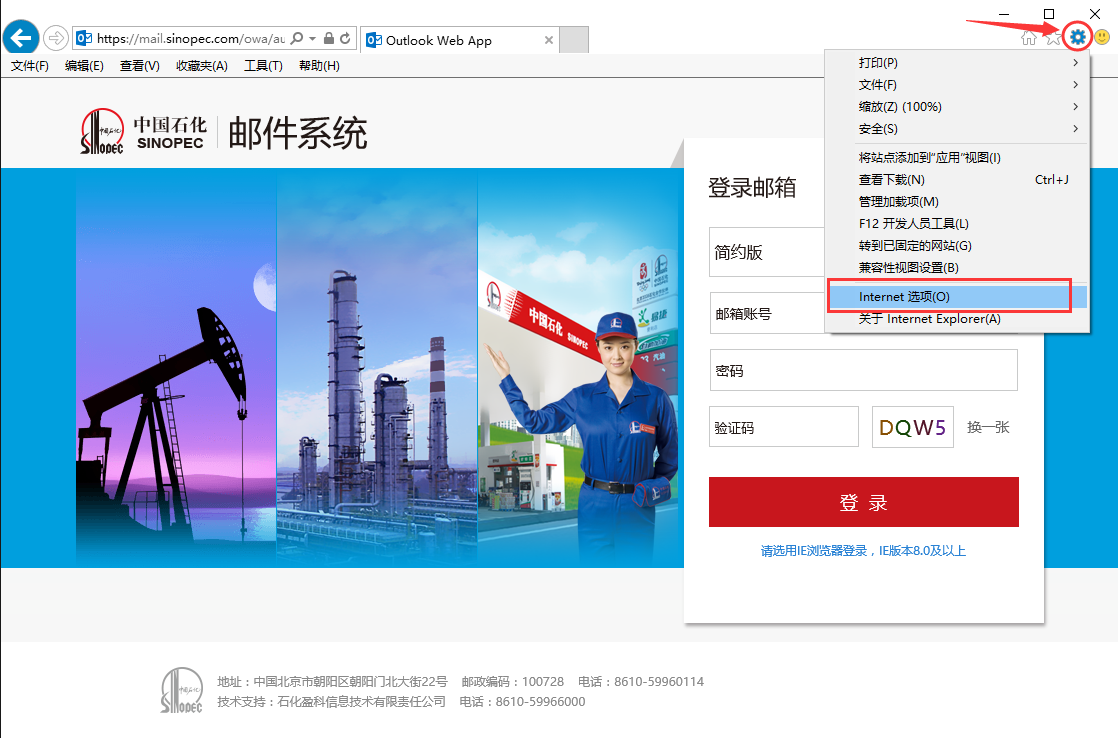Viewport: 1118px width, 738px height.
Task: Click the yellow smiley feedback icon
Action: [1101, 38]
